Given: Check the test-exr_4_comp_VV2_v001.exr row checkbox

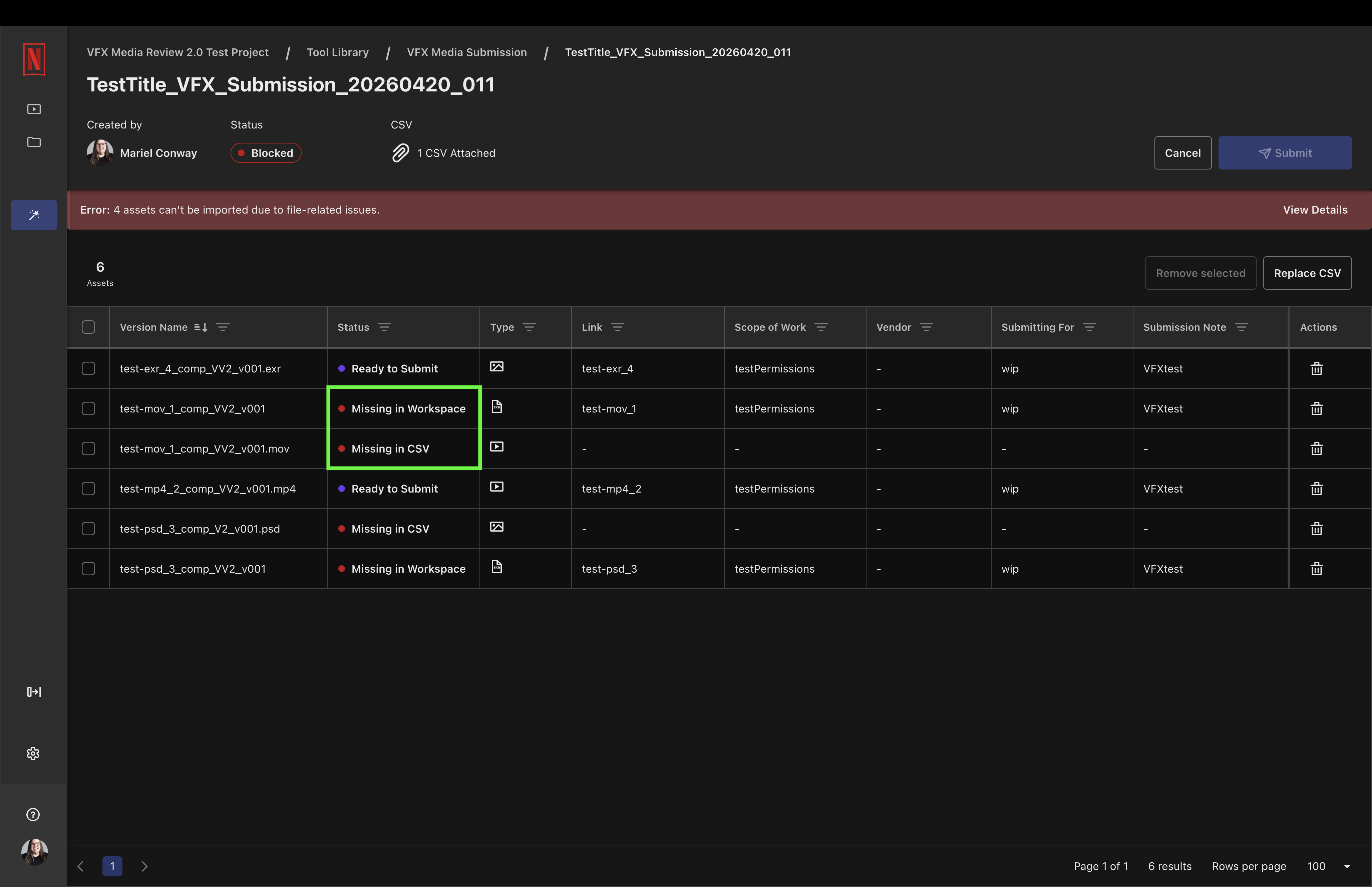Looking at the screenshot, I should point(88,369).
